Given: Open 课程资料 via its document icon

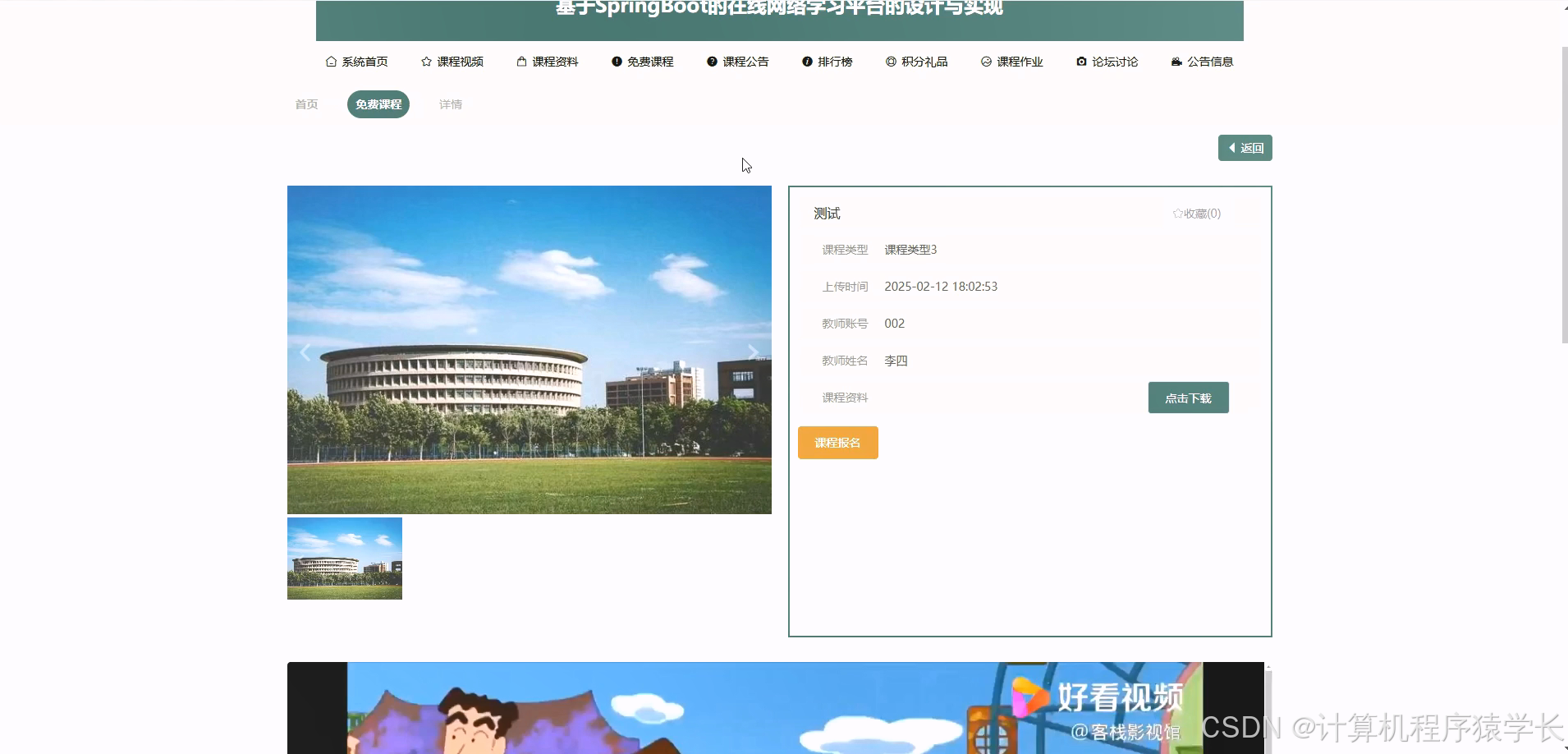Looking at the screenshot, I should tap(521, 61).
